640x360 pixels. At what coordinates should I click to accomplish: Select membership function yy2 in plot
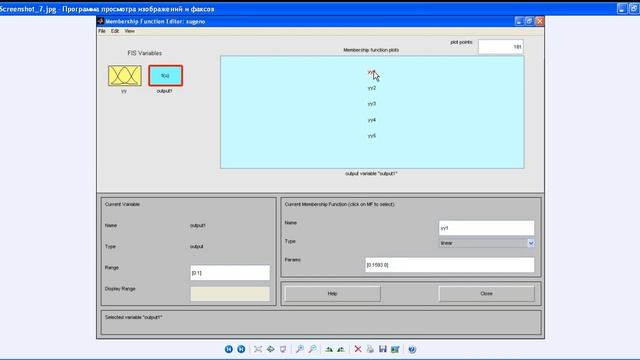pyautogui.click(x=372, y=88)
